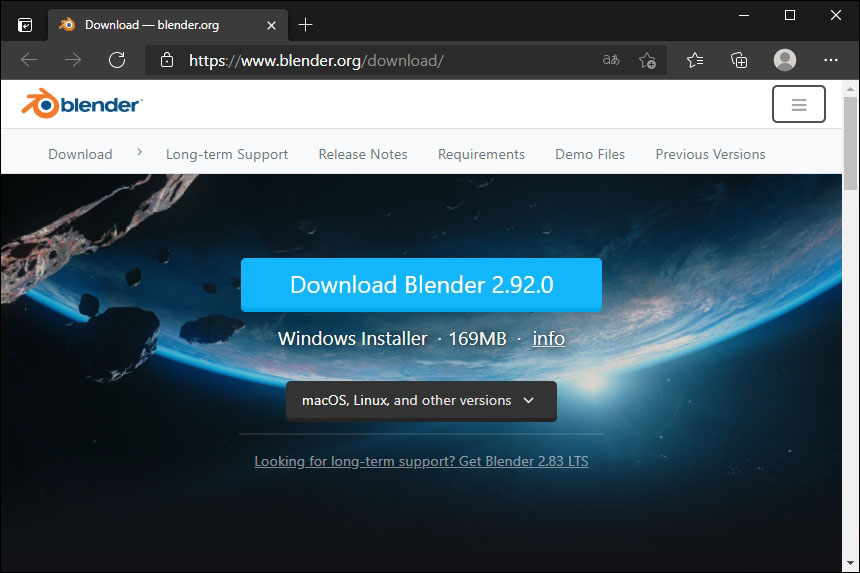Open Requirements page
Screen dimensions: 860x573
(x=481, y=155)
